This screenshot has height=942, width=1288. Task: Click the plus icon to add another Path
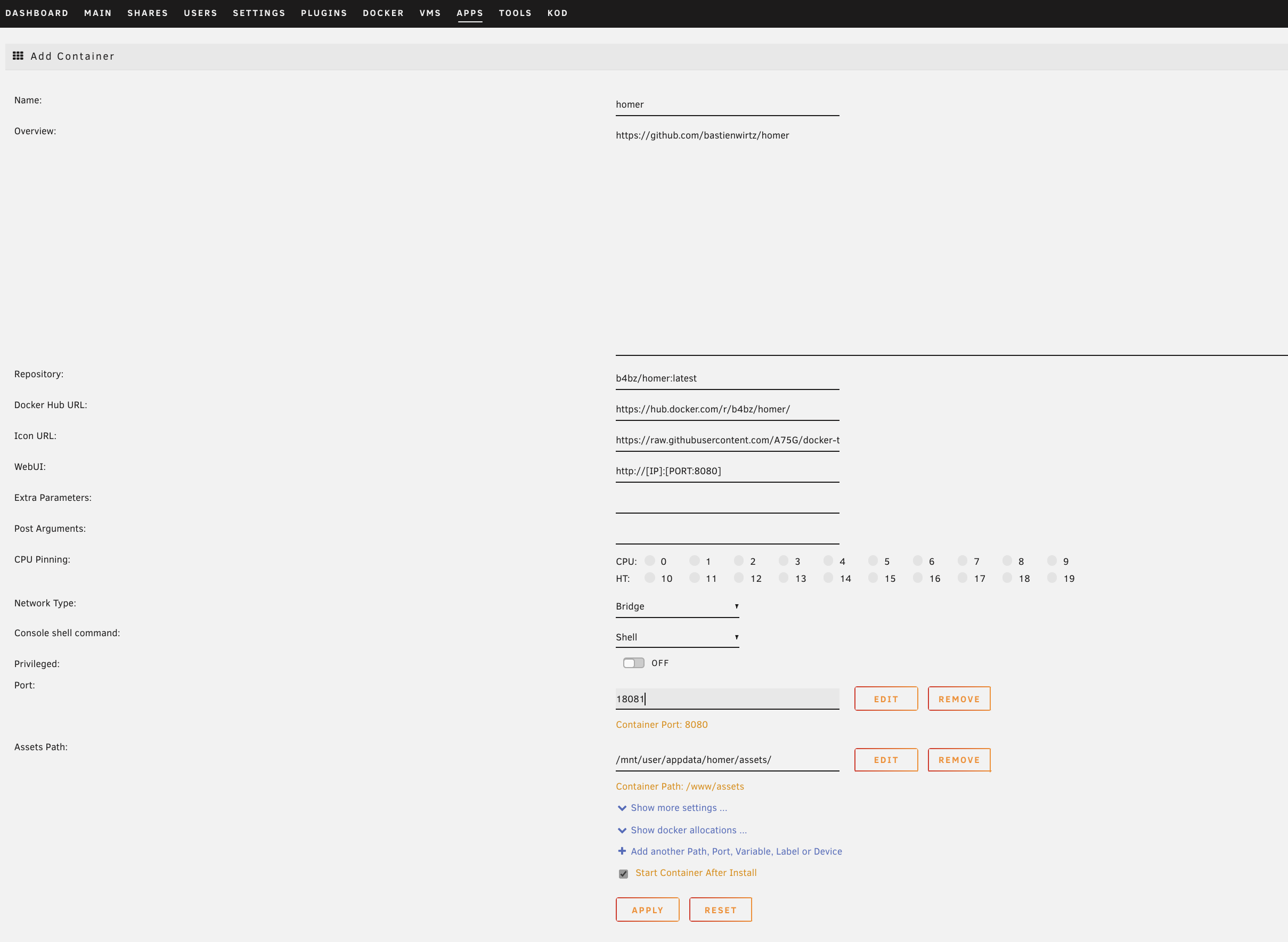[622, 851]
